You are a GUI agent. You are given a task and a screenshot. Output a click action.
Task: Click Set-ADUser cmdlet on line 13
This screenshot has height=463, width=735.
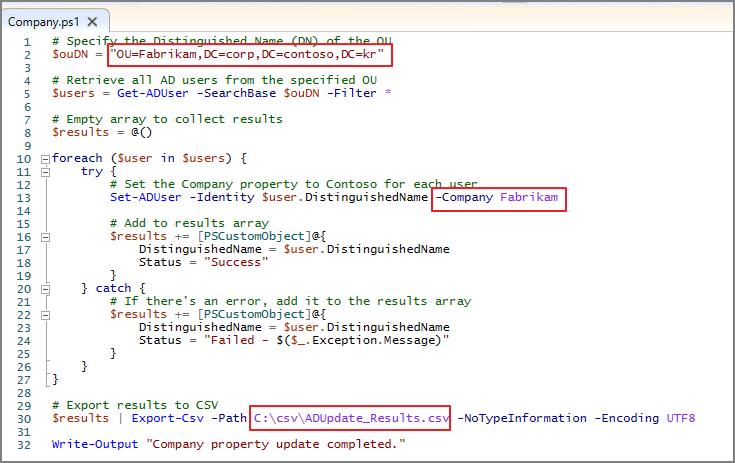[x=146, y=197]
